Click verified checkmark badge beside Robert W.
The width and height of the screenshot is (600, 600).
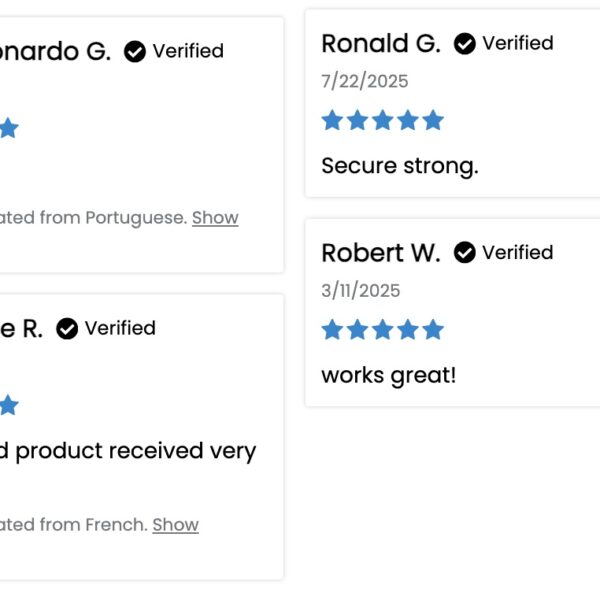point(465,253)
